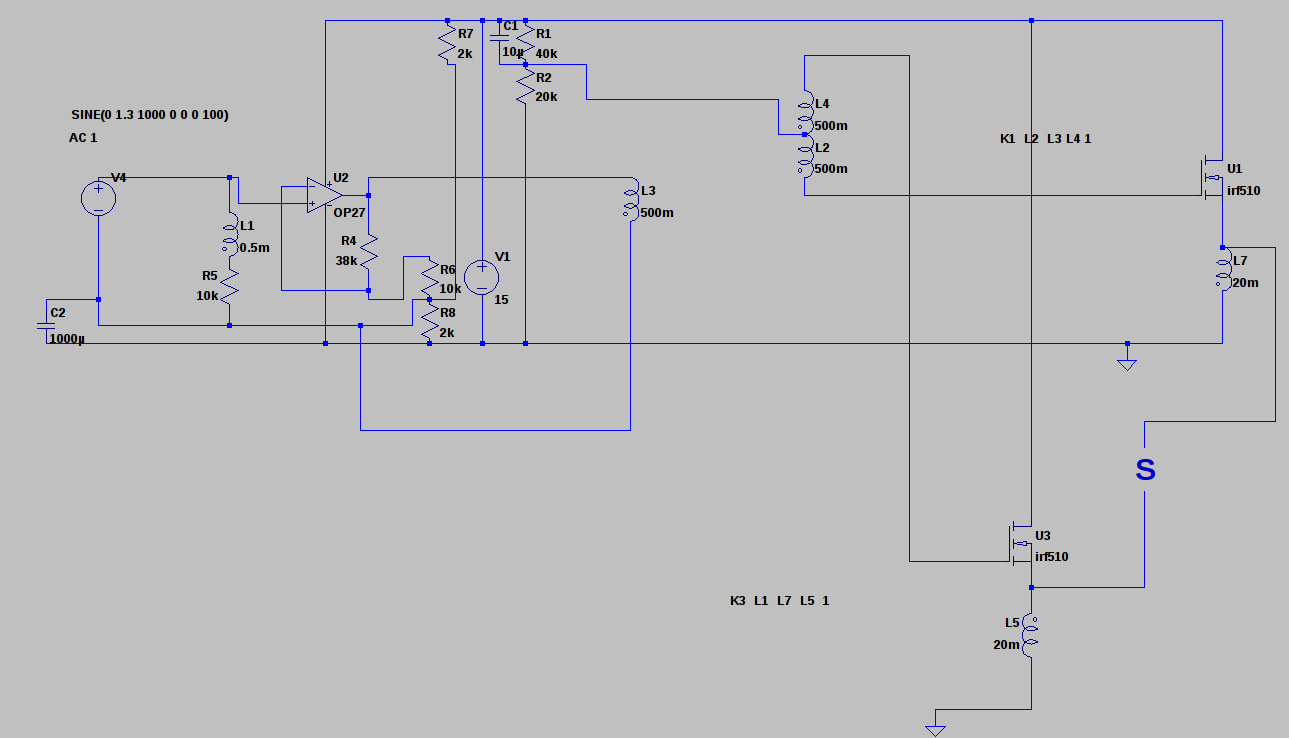The width and height of the screenshot is (1289, 738).
Task: Click the L1 inductor symbol
Action: coord(231,236)
